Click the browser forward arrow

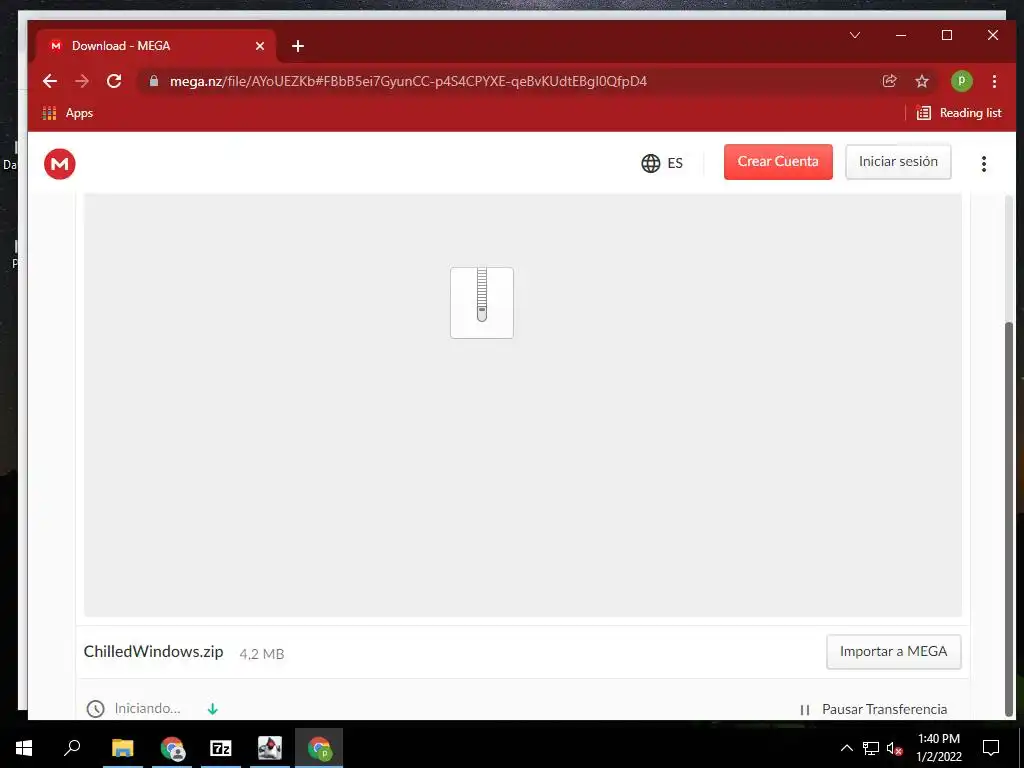[82, 81]
